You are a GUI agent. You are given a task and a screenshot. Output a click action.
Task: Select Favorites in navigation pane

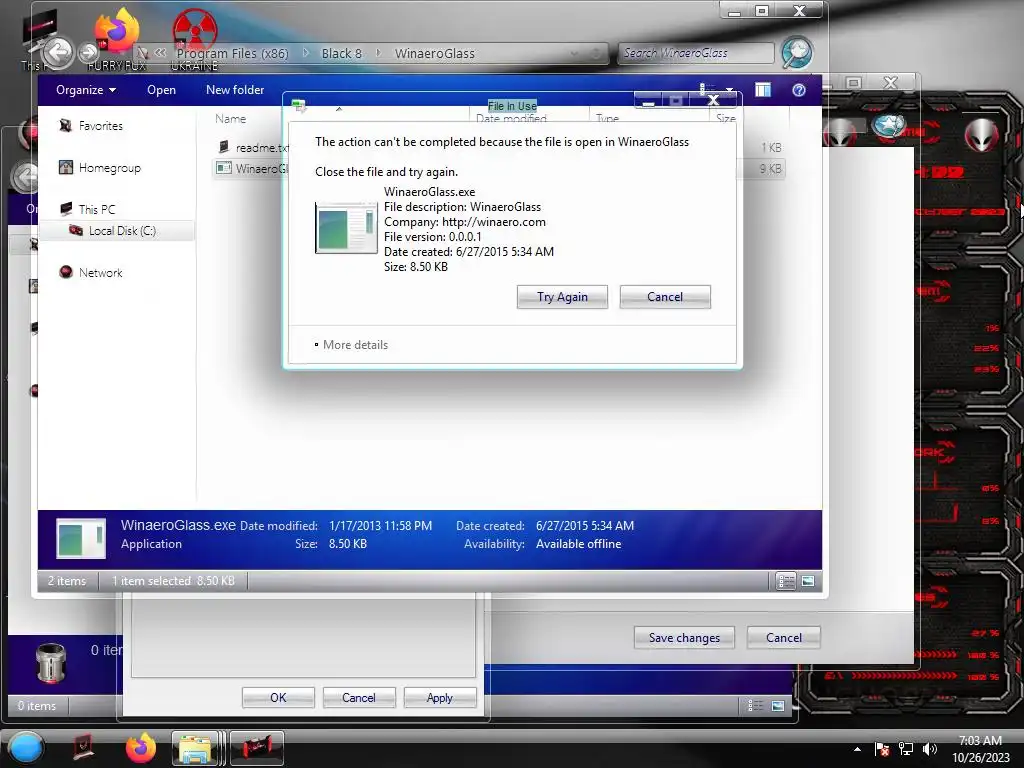coord(100,125)
